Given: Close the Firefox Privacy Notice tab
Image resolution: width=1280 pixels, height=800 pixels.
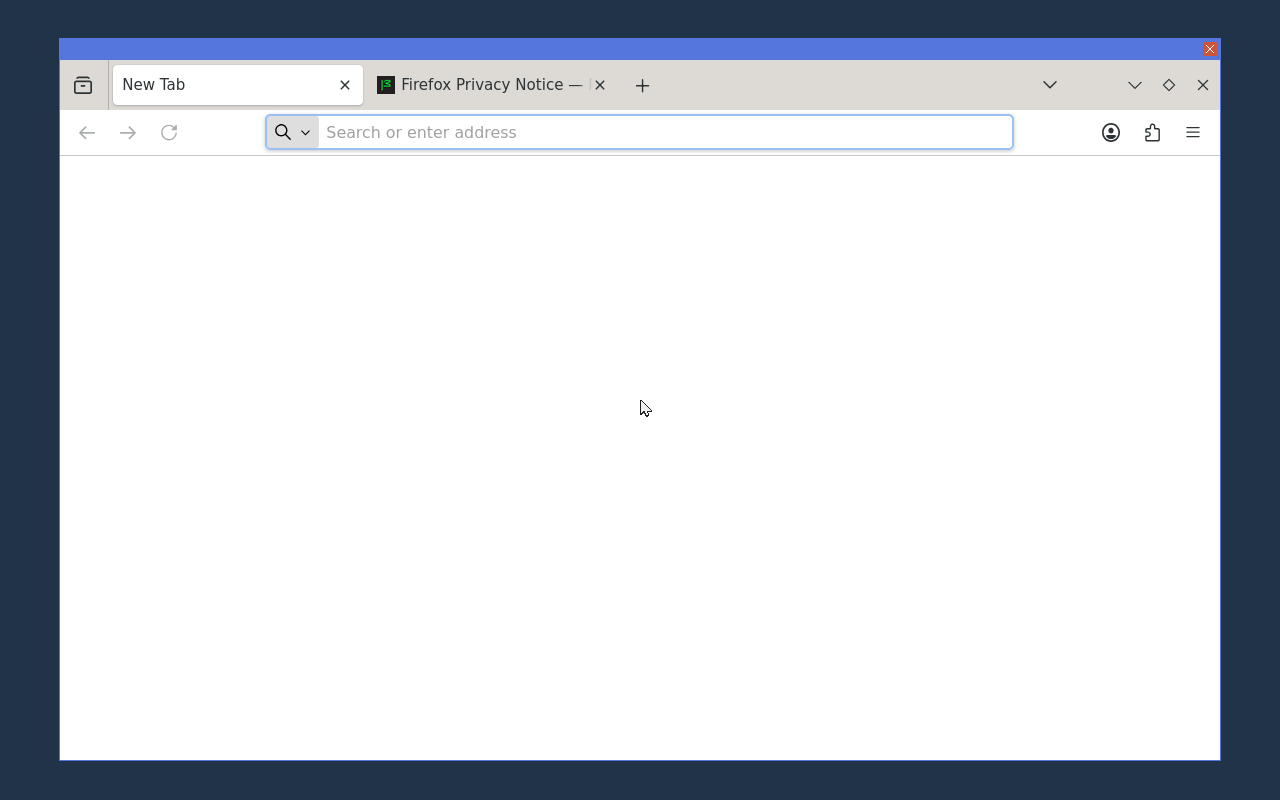Looking at the screenshot, I should [x=600, y=85].
